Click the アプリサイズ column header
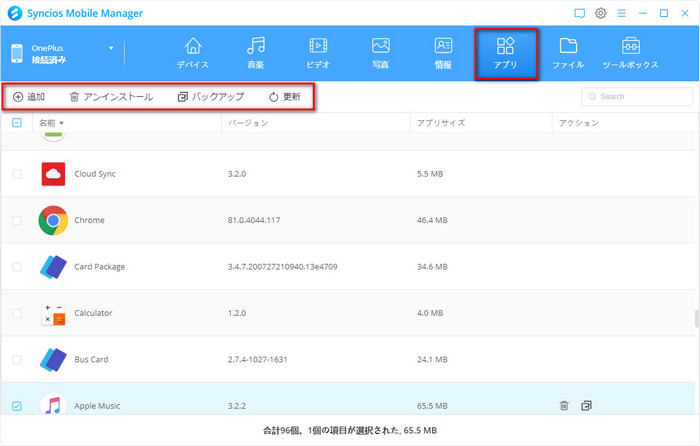This screenshot has width=700, height=446. [441, 123]
